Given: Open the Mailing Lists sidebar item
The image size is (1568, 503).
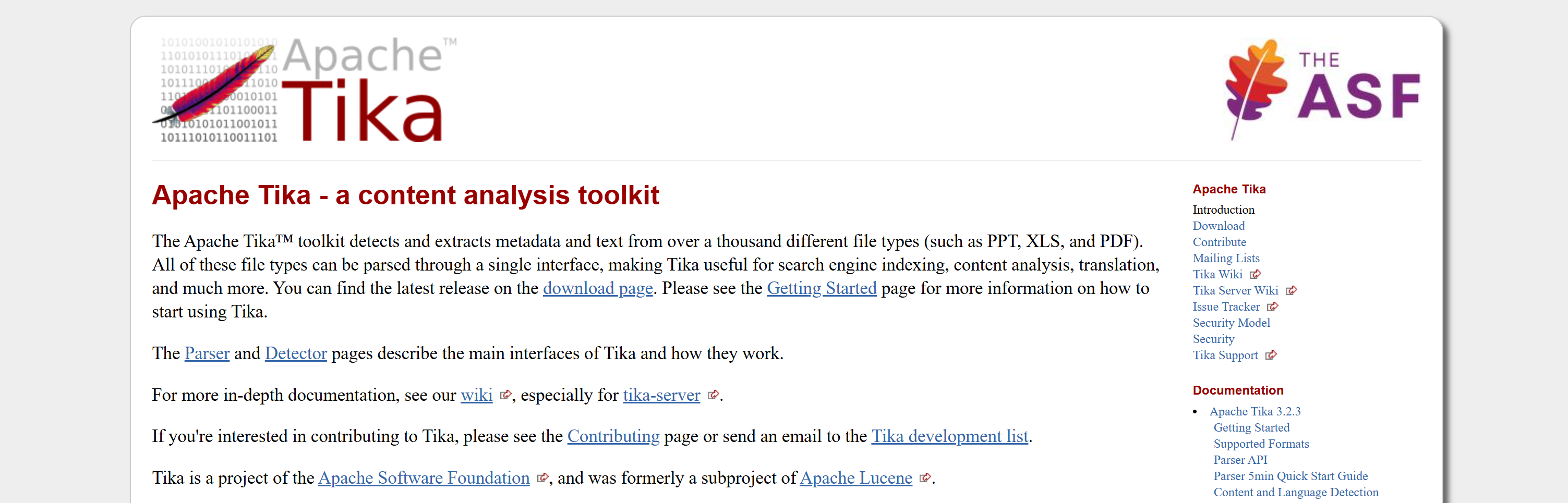Looking at the screenshot, I should (x=1225, y=258).
